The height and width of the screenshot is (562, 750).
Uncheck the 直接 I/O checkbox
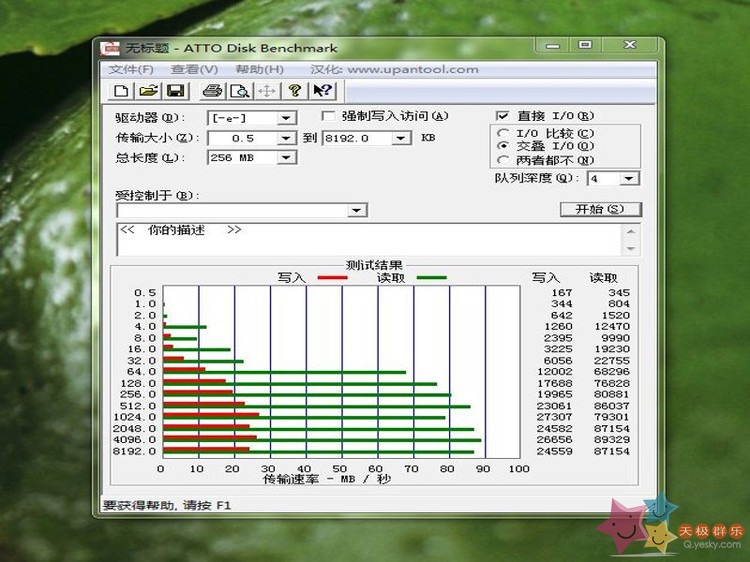click(x=502, y=116)
